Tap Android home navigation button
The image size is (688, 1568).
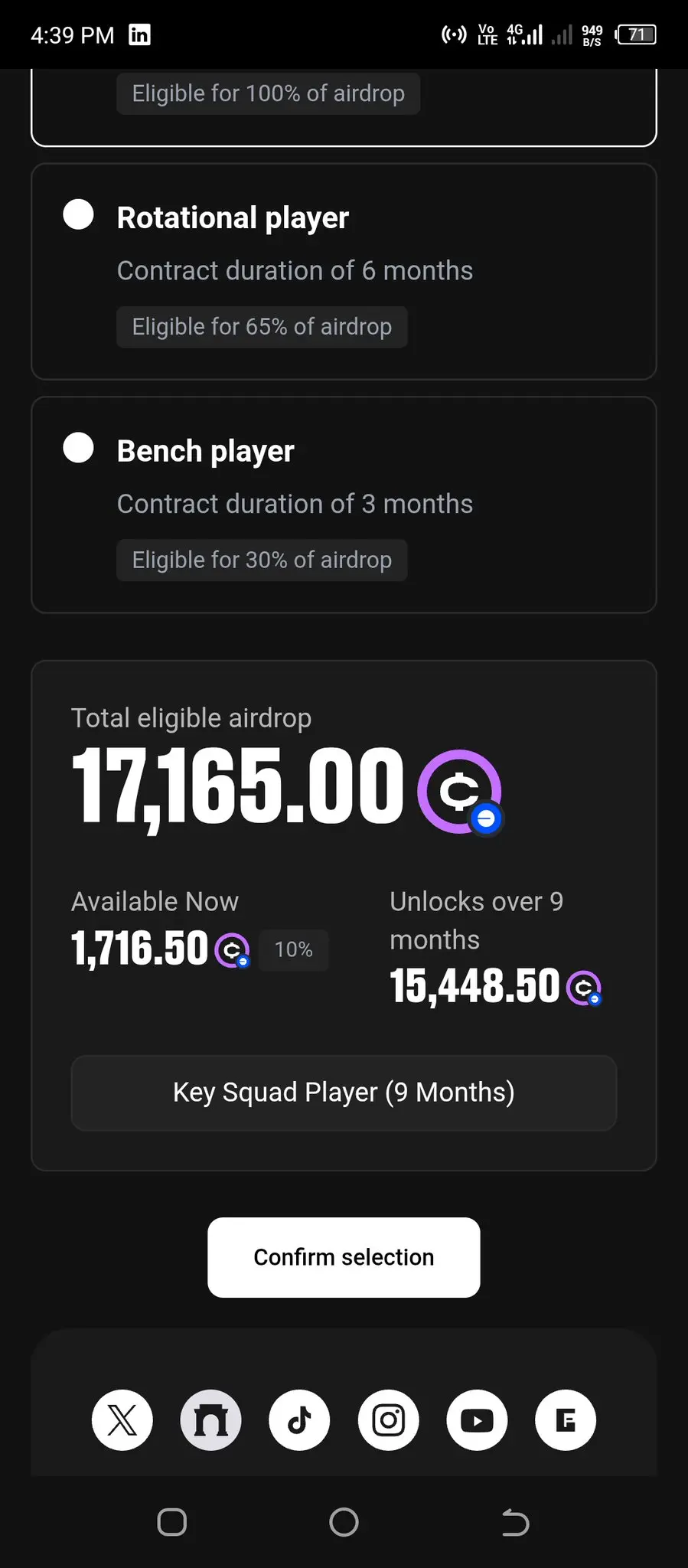coord(344,1522)
